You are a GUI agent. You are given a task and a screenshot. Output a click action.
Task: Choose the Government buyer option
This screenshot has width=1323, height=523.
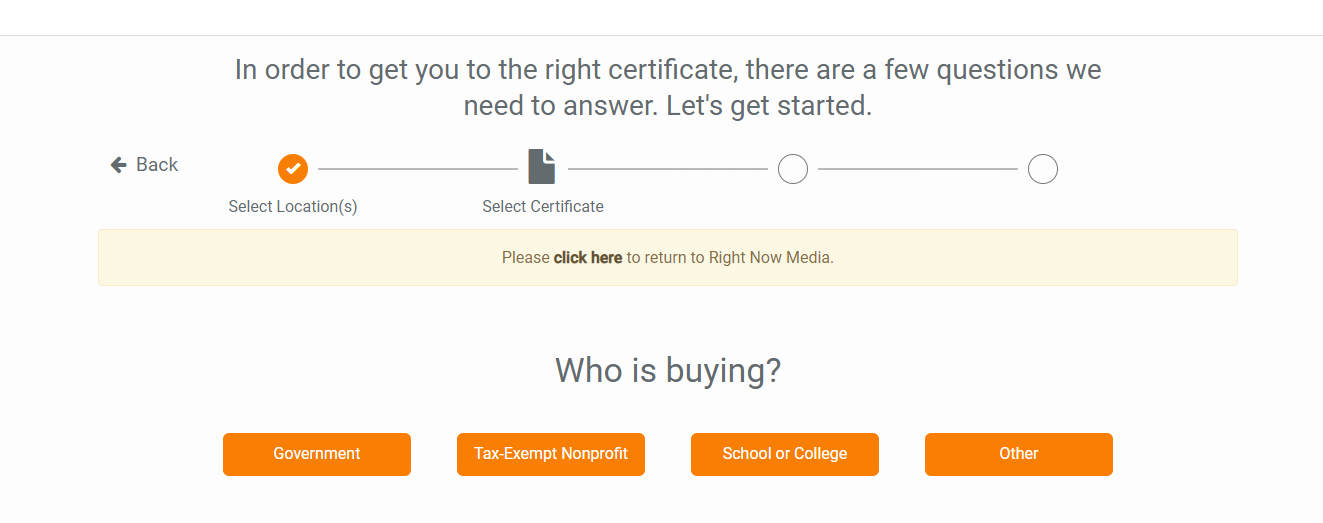317,454
